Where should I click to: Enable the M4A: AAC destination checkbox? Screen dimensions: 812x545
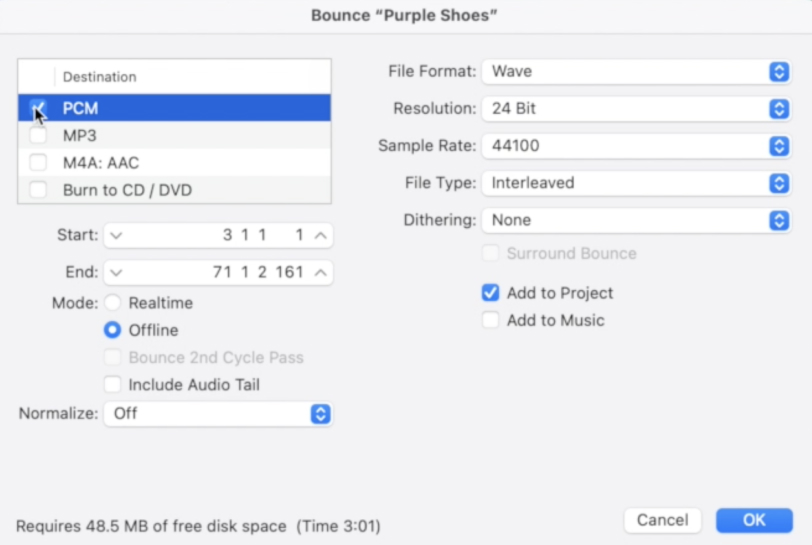click(x=38, y=162)
